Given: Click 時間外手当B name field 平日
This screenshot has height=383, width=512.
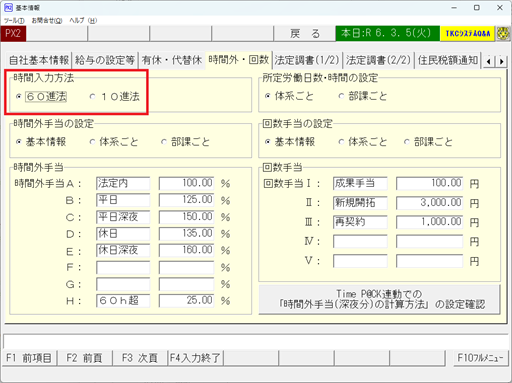Looking at the screenshot, I should (123, 200).
